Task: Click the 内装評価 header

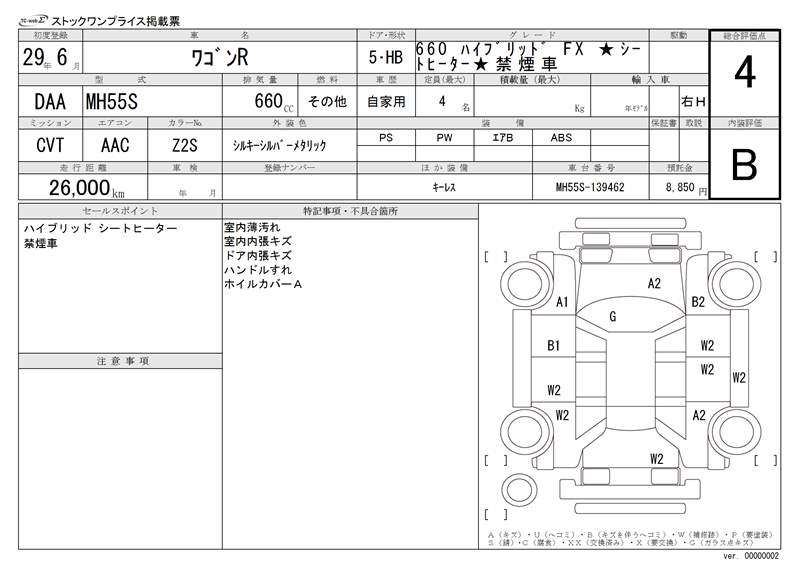Action: pos(744,123)
